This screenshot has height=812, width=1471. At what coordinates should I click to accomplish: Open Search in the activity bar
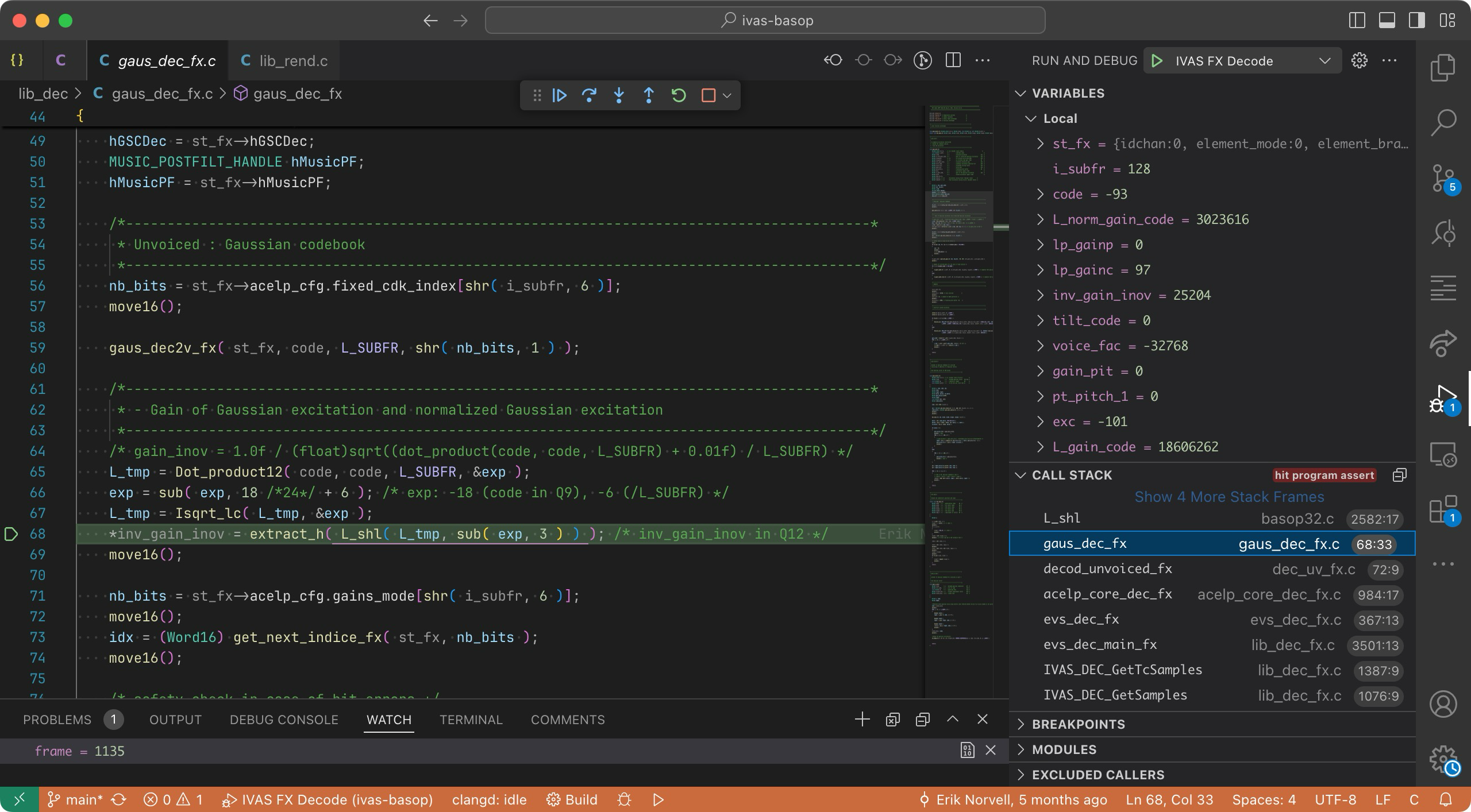click(1443, 122)
